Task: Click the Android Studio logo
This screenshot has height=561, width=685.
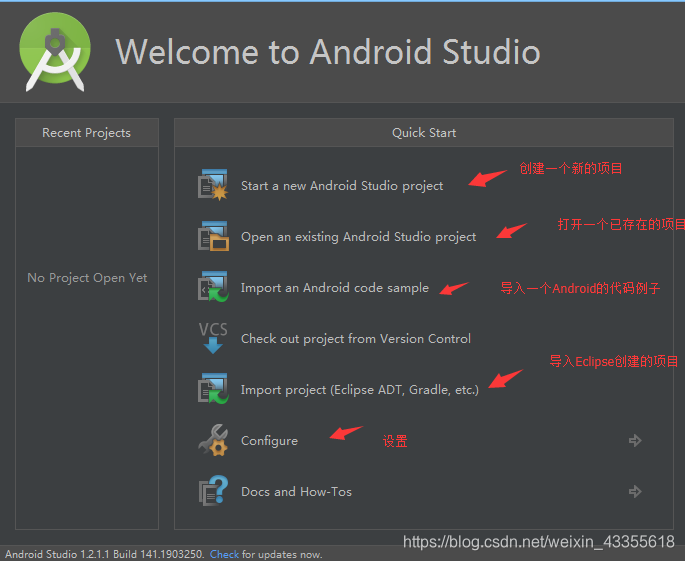Action: pos(55,52)
